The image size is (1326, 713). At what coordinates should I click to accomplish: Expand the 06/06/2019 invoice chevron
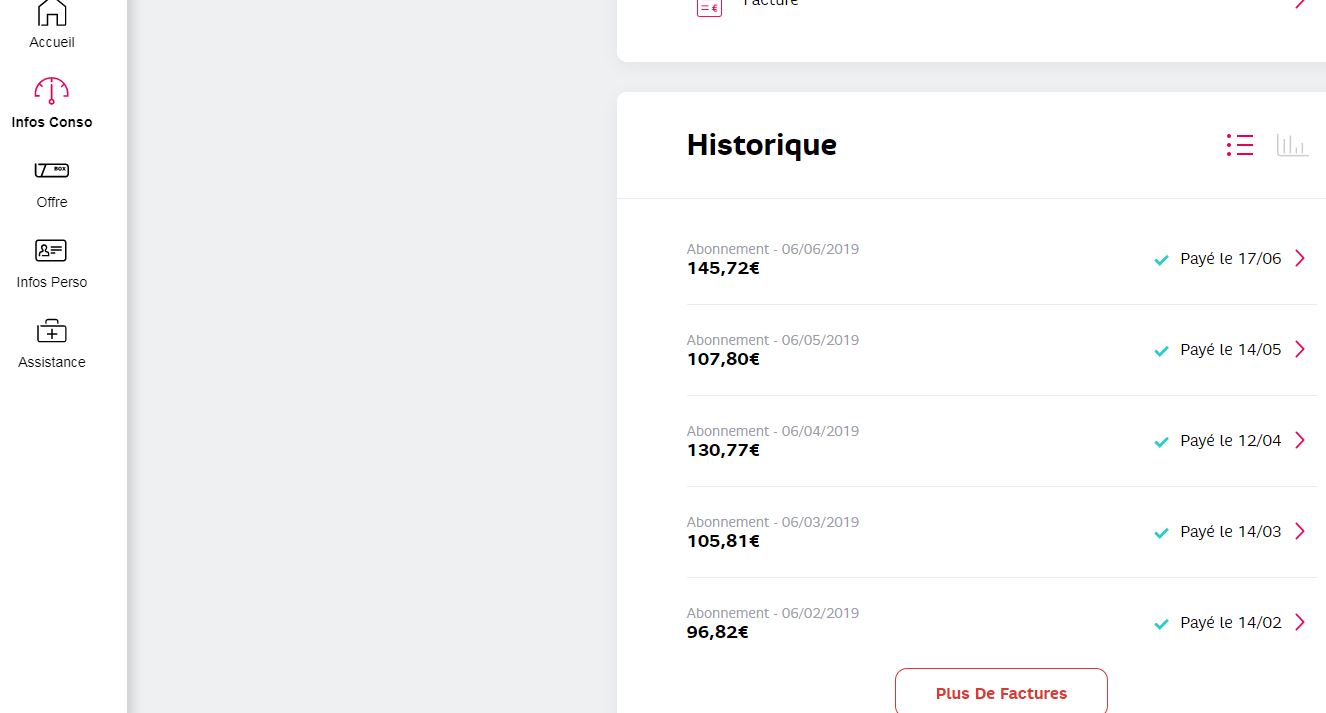pyautogui.click(x=1300, y=258)
